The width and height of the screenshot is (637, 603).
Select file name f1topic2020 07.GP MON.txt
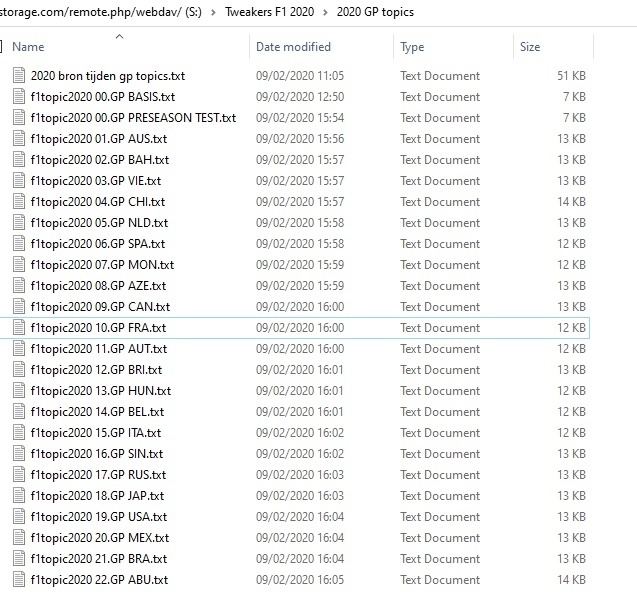[102, 265]
